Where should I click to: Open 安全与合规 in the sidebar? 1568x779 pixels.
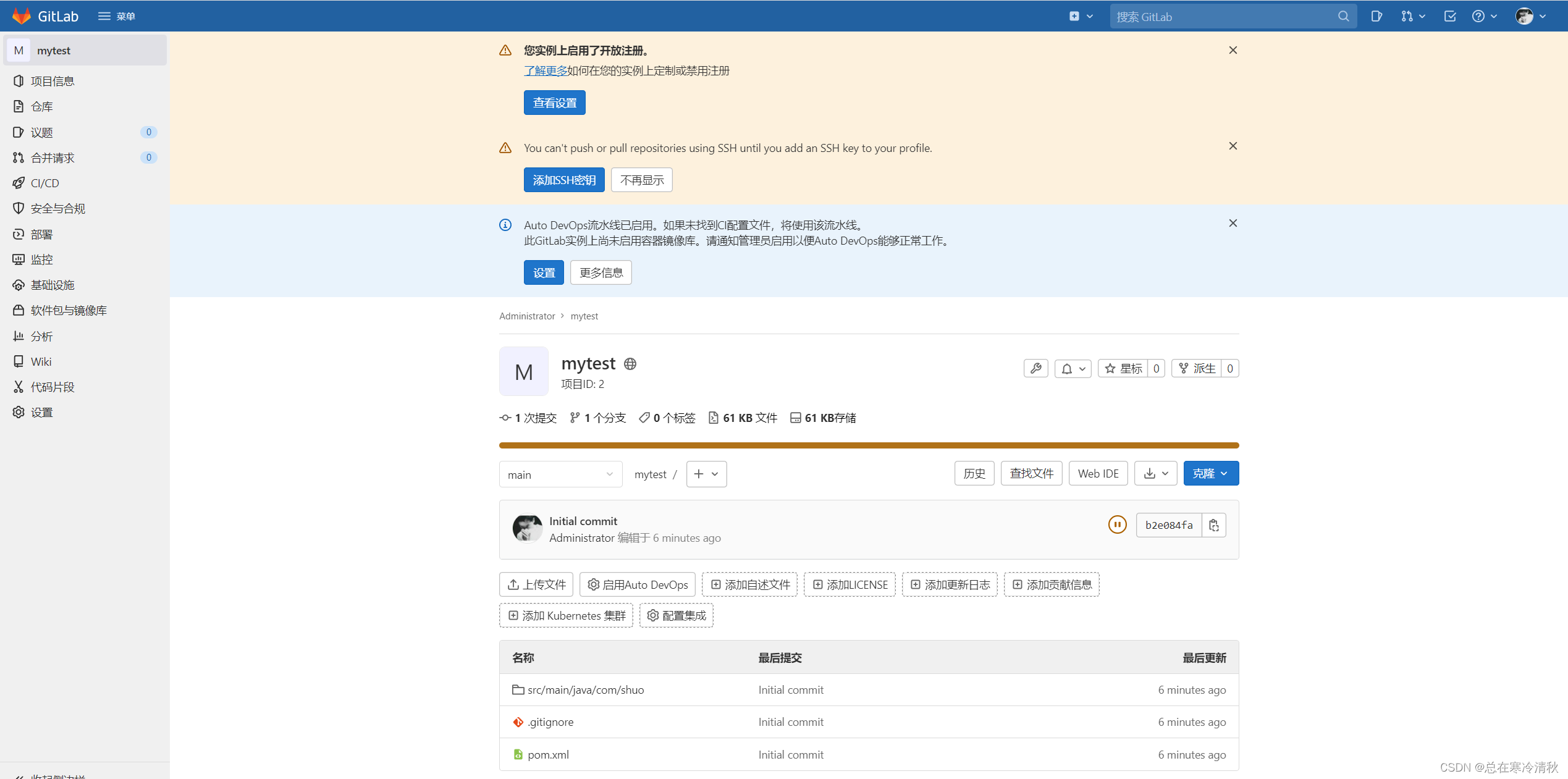[85, 208]
